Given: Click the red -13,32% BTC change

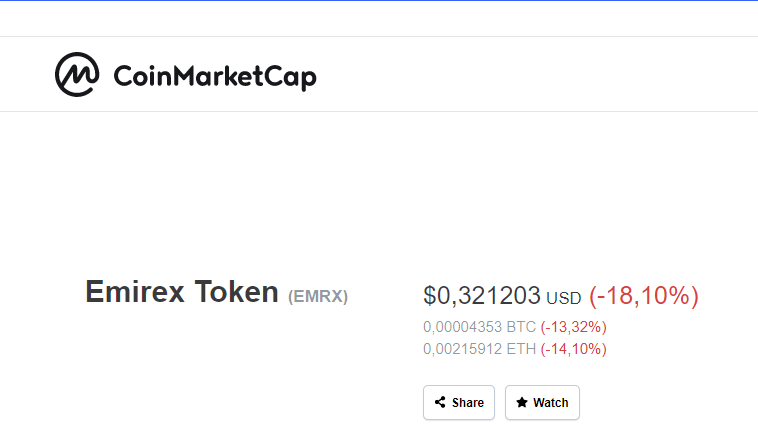Looking at the screenshot, I should coord(573,327).
